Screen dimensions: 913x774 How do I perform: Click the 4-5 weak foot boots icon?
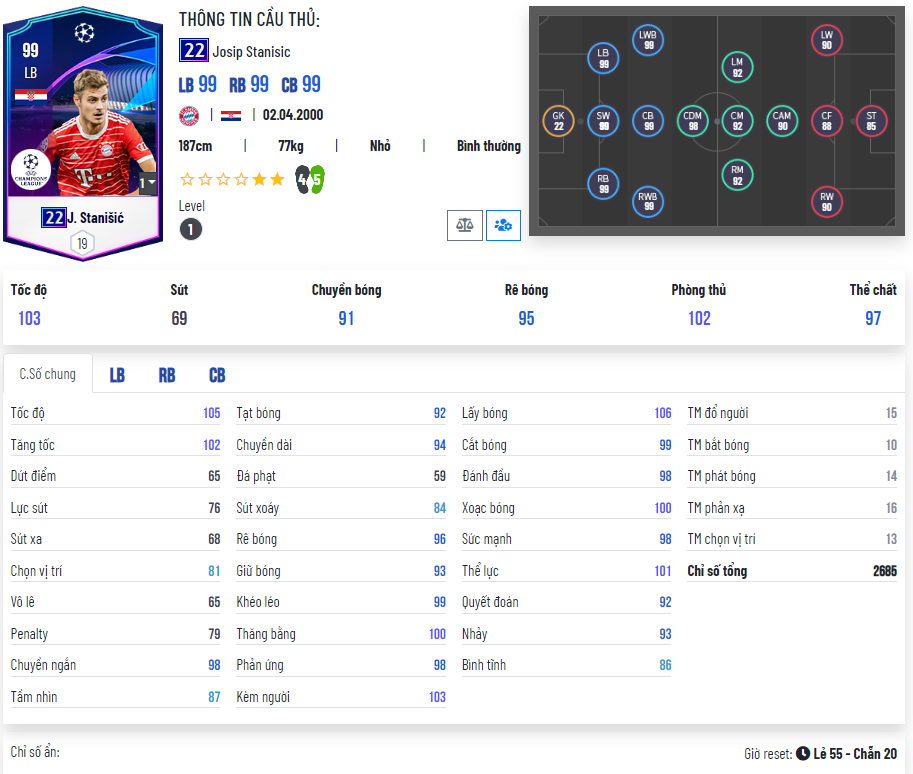point(310,180)
